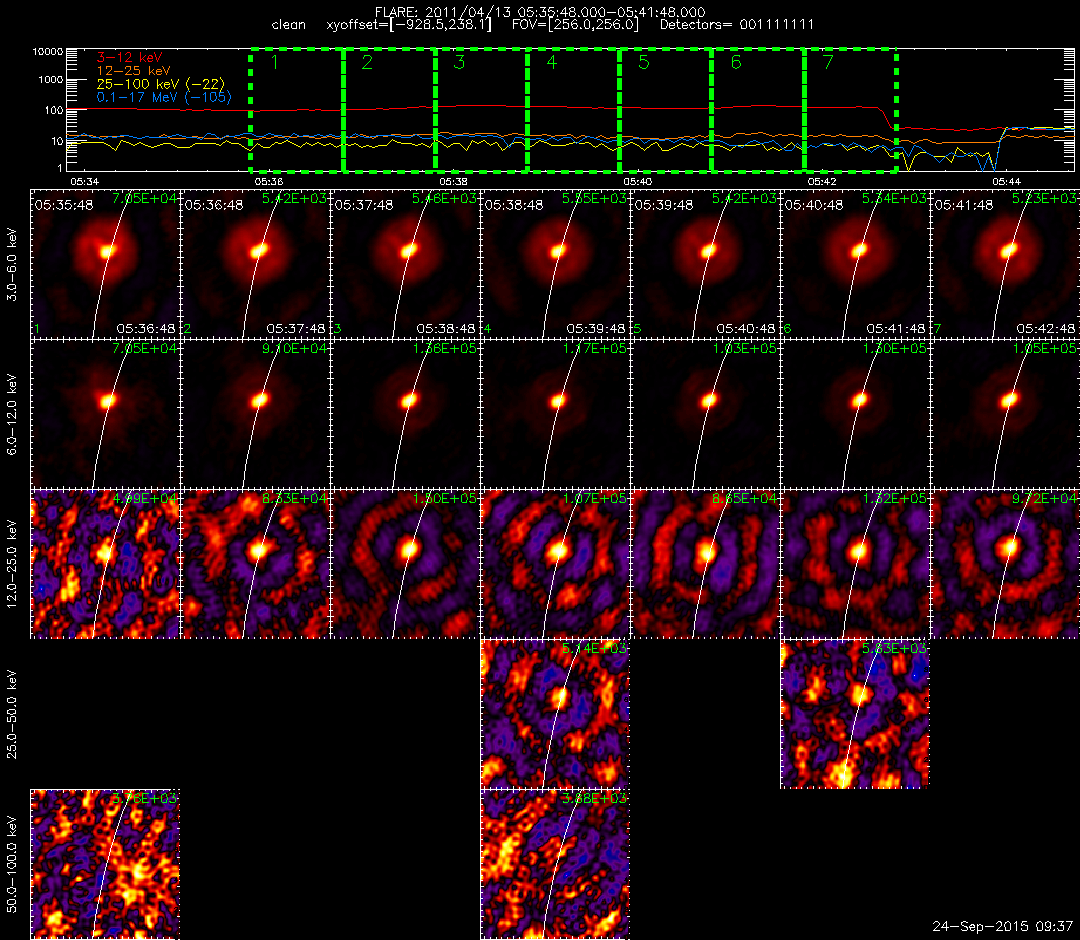Click the green '5.34E+03' value in the 05:40:48 image
The image size is (1080, 940).
[894, 198]
